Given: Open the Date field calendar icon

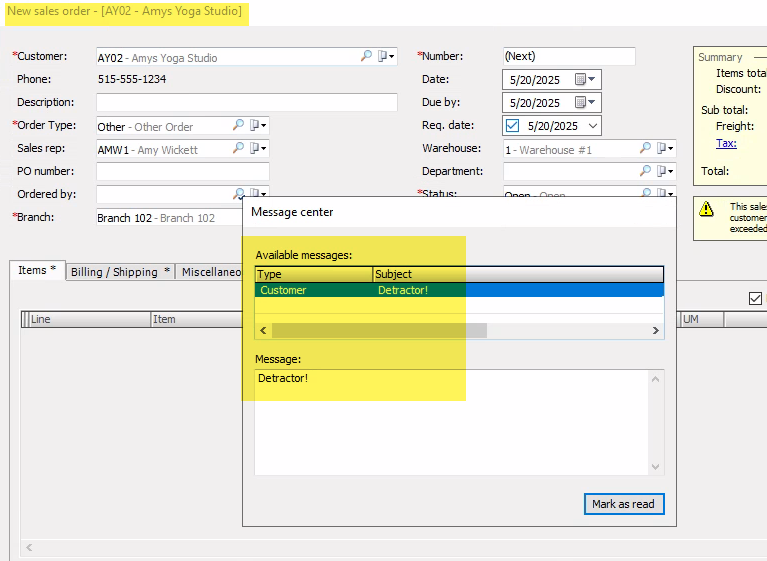Looking at the screenshot, I should coord(580,79).
